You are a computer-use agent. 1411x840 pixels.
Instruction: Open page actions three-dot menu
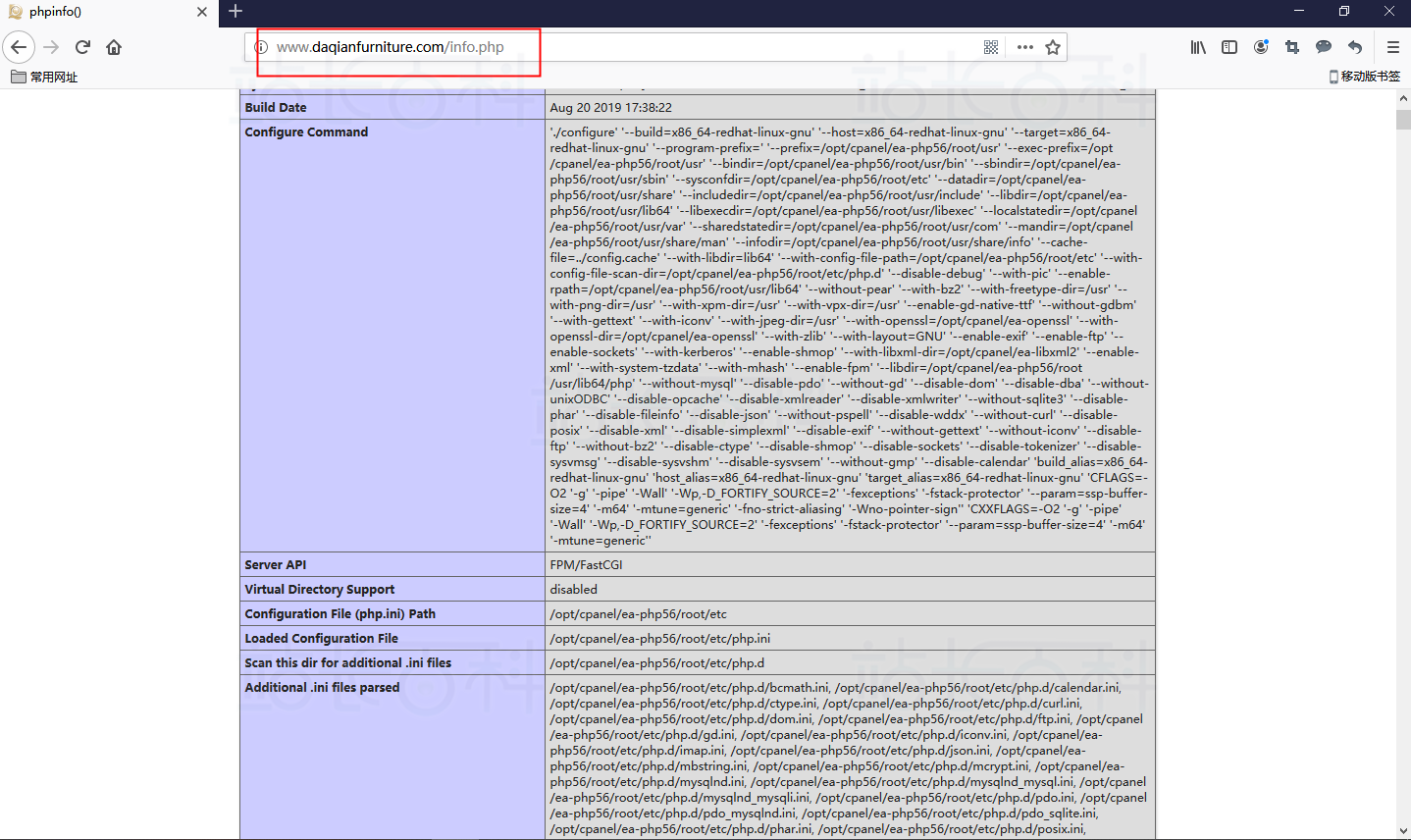[1025, 47]
